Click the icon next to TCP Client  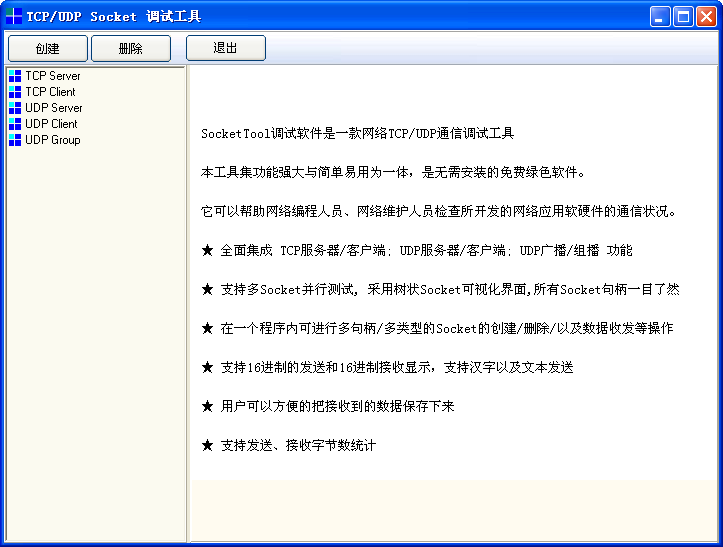pos(15,92)
